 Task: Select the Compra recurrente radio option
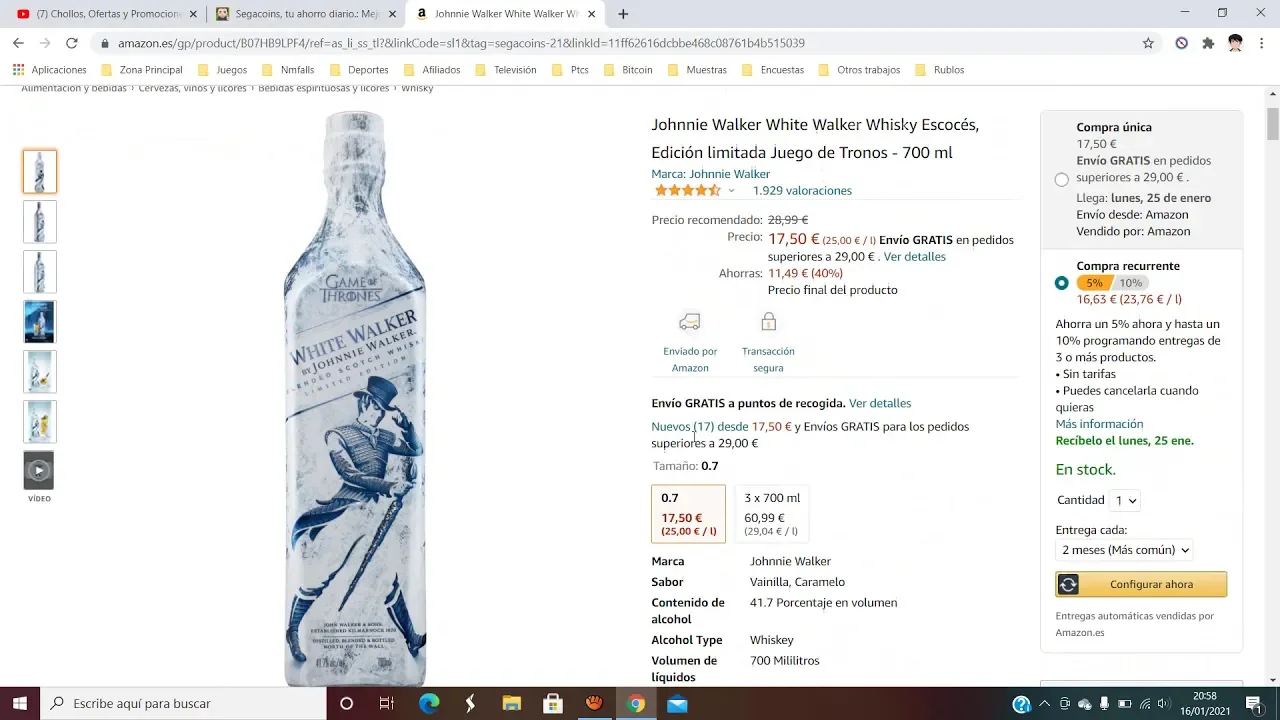point(1061,283)
